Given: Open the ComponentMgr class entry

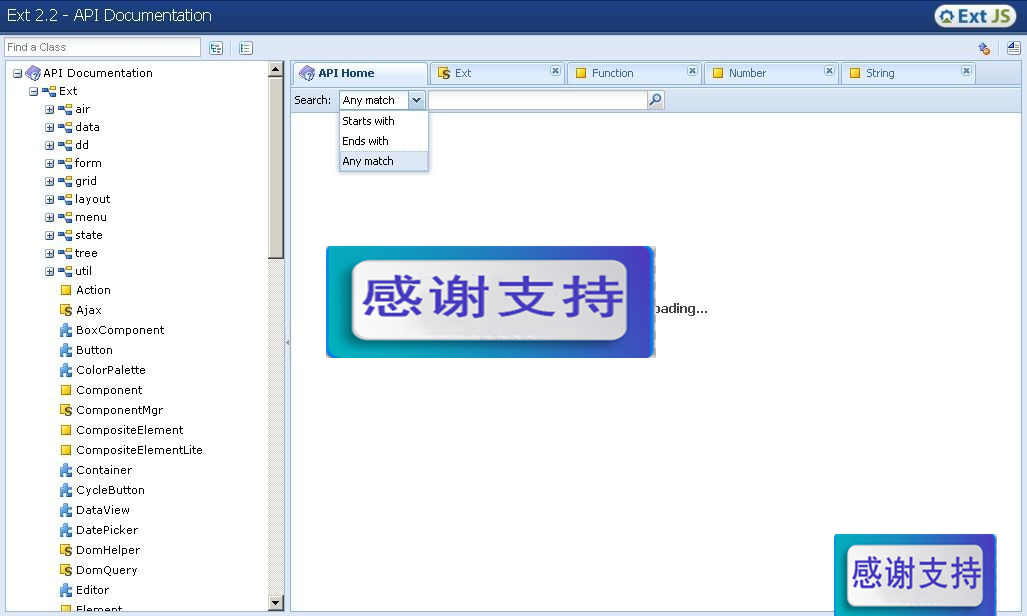Looking at the screenshot, I should tap(119, 410).
